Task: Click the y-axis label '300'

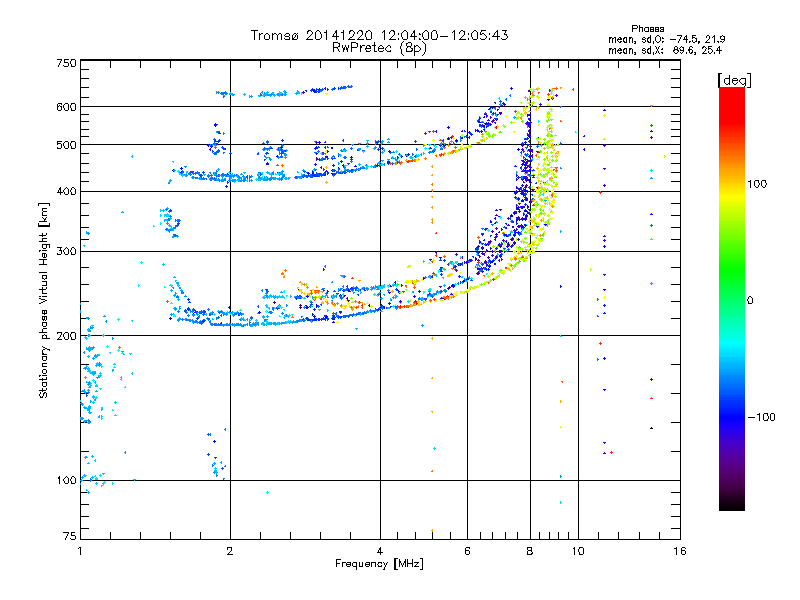Action: click(x=66, y=252)
